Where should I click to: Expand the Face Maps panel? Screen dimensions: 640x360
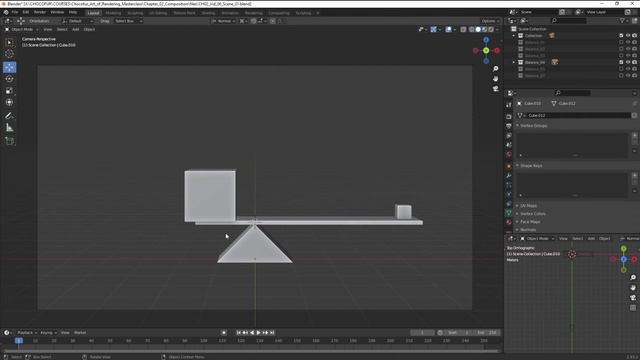(530, 222)
